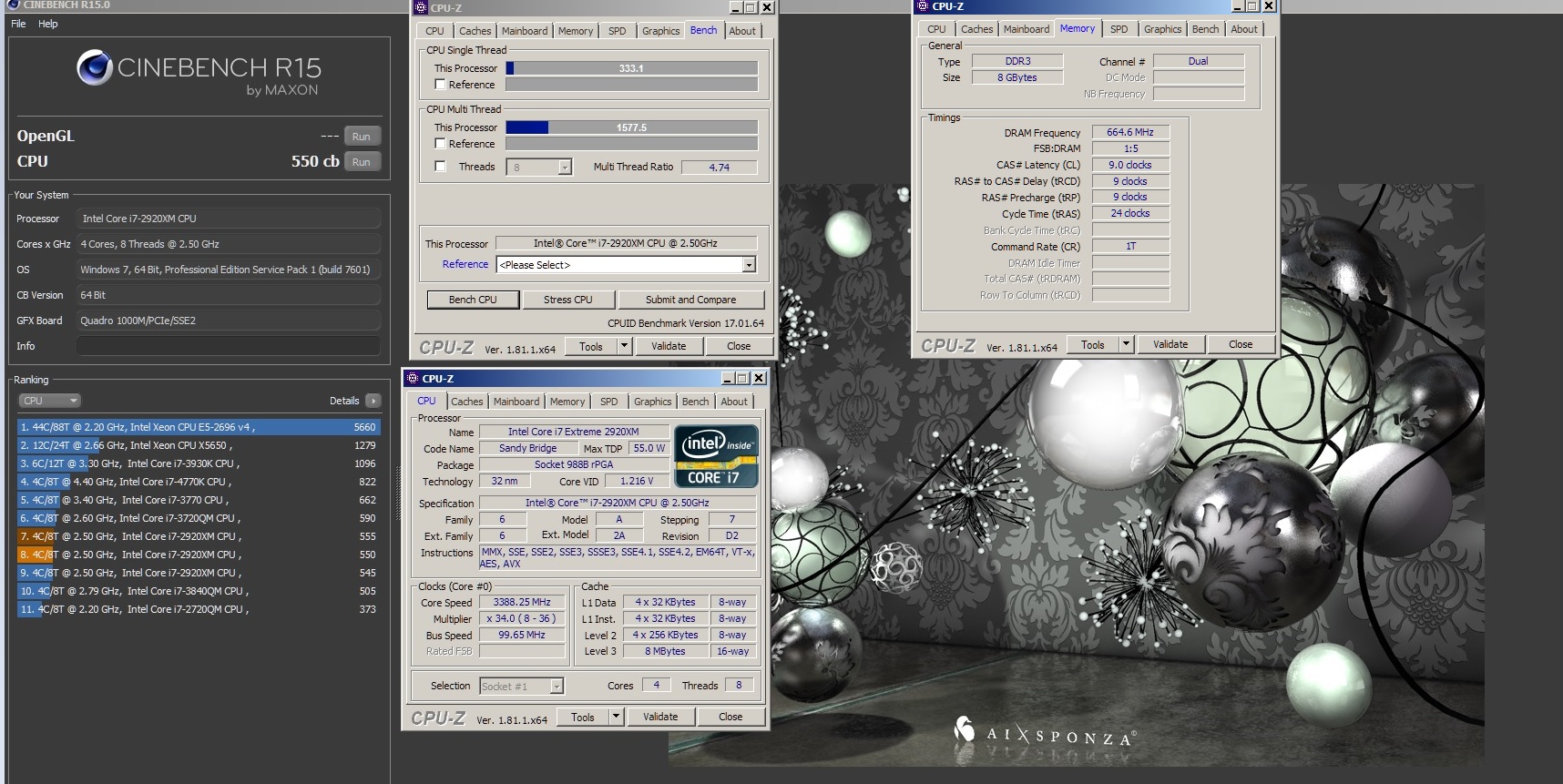The height and width of the screenshot is (784, 1563).
Task: Click the GFX Board Quadro 1000M field
Action: (x=229, y=321)
